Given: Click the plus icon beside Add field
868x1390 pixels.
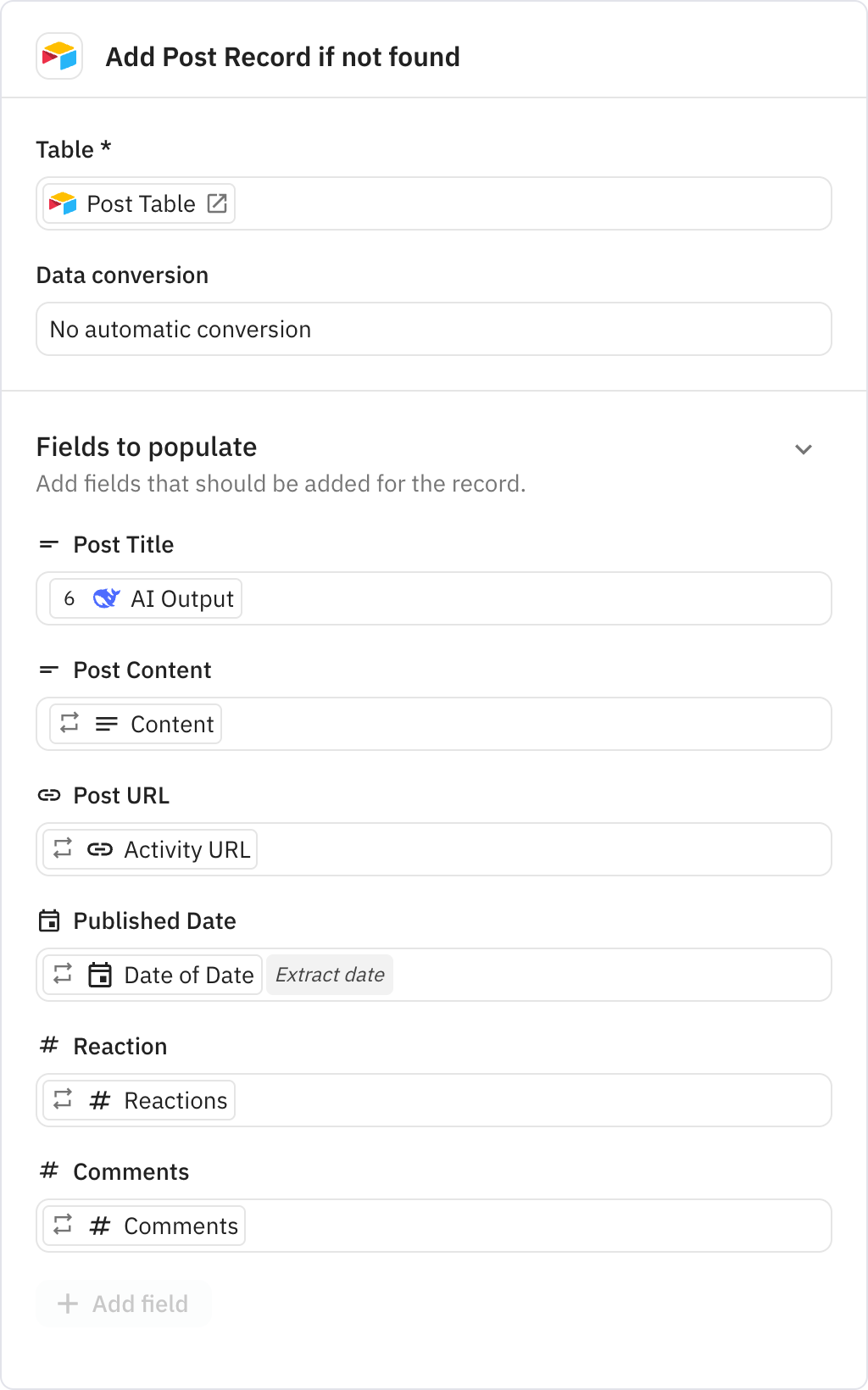Looking at the screenshot, I should [68, 1304].
